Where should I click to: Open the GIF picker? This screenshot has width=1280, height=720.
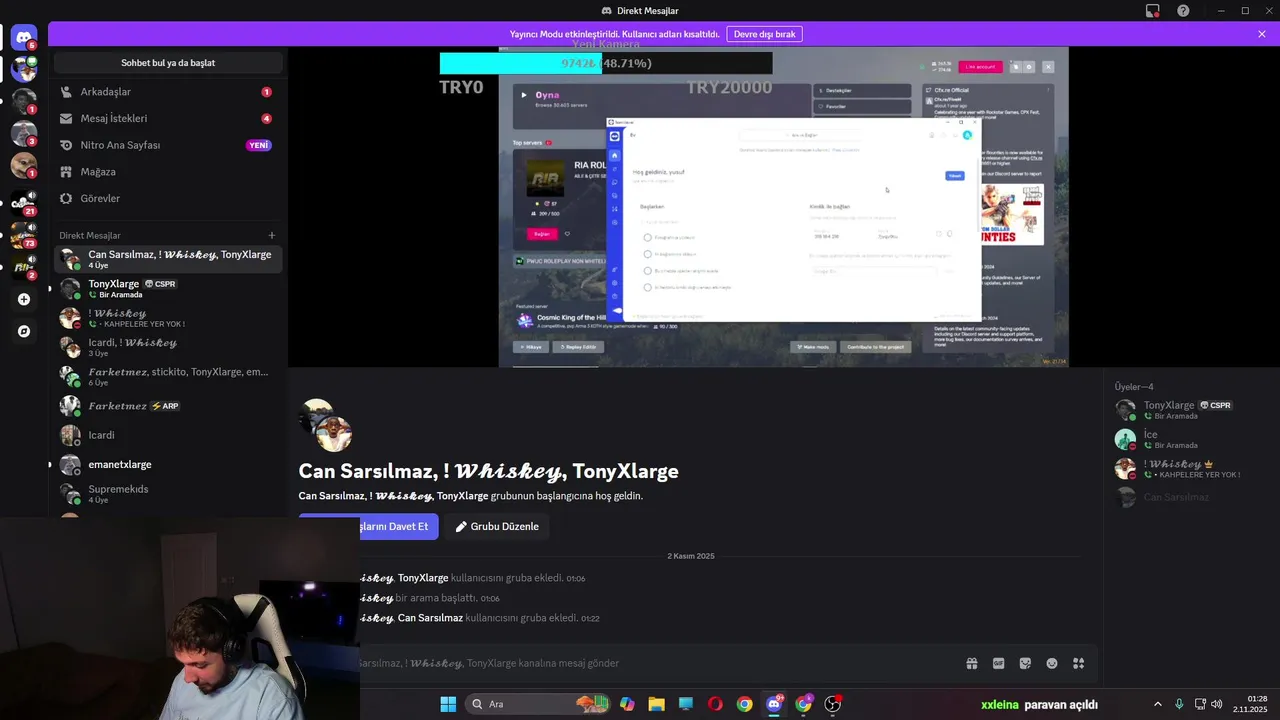pos(998,663)
